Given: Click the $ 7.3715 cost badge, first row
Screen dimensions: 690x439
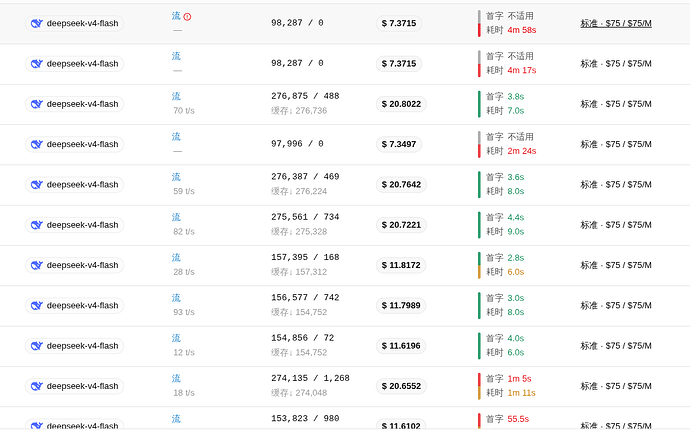Looking at the screenshot, I should click(399, 23).
